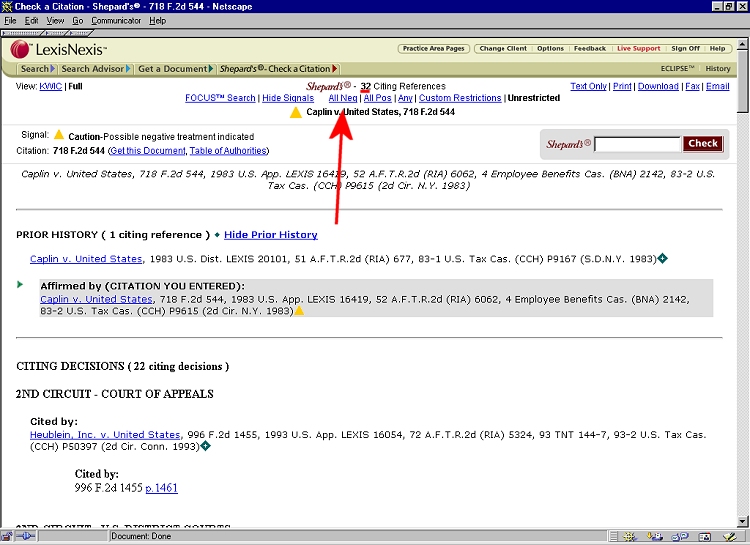The image size is (750, 545).
Task: Click the LexisNexis Help button
Action: (x=717, y=49)
